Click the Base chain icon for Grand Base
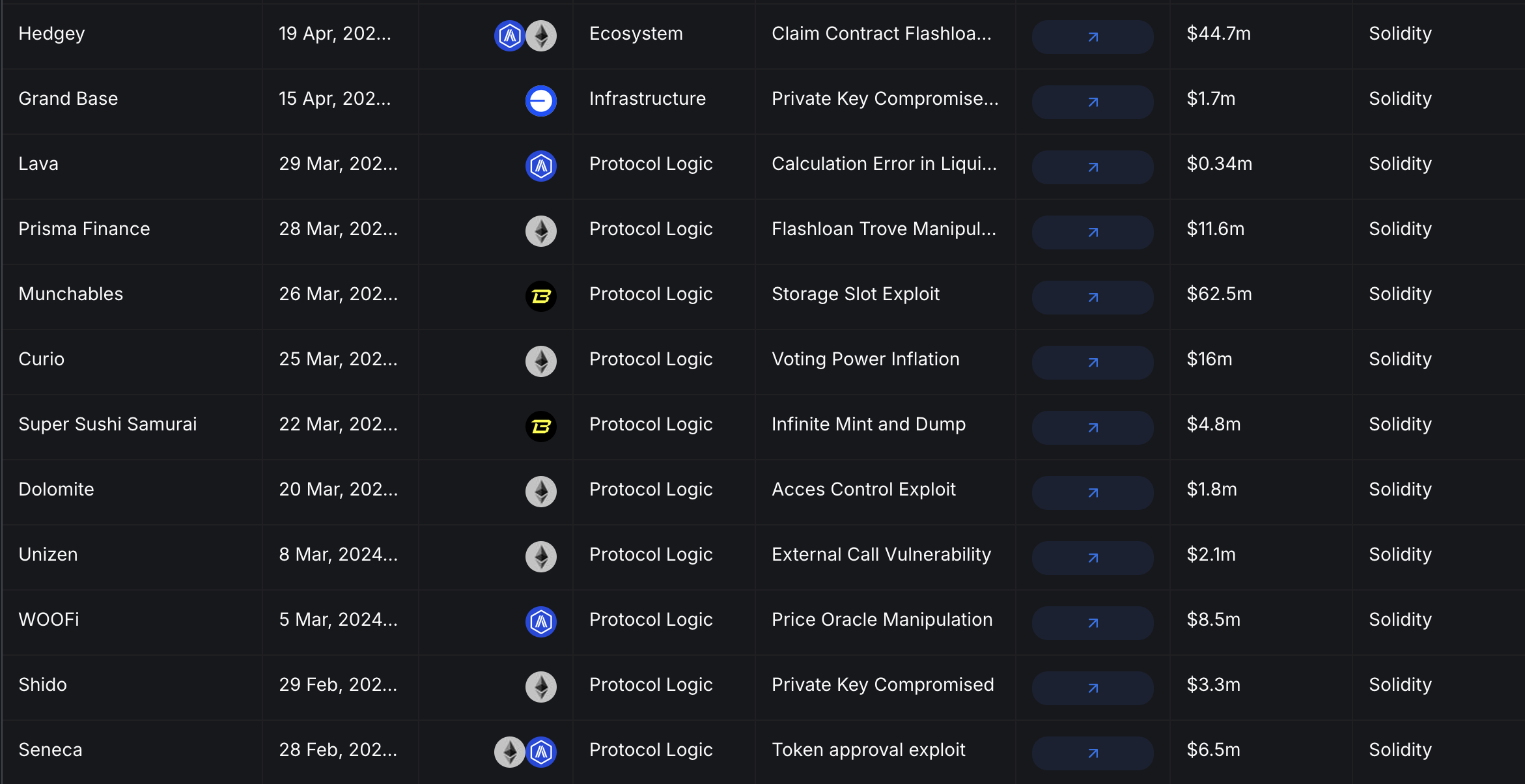 pos(540,101)
